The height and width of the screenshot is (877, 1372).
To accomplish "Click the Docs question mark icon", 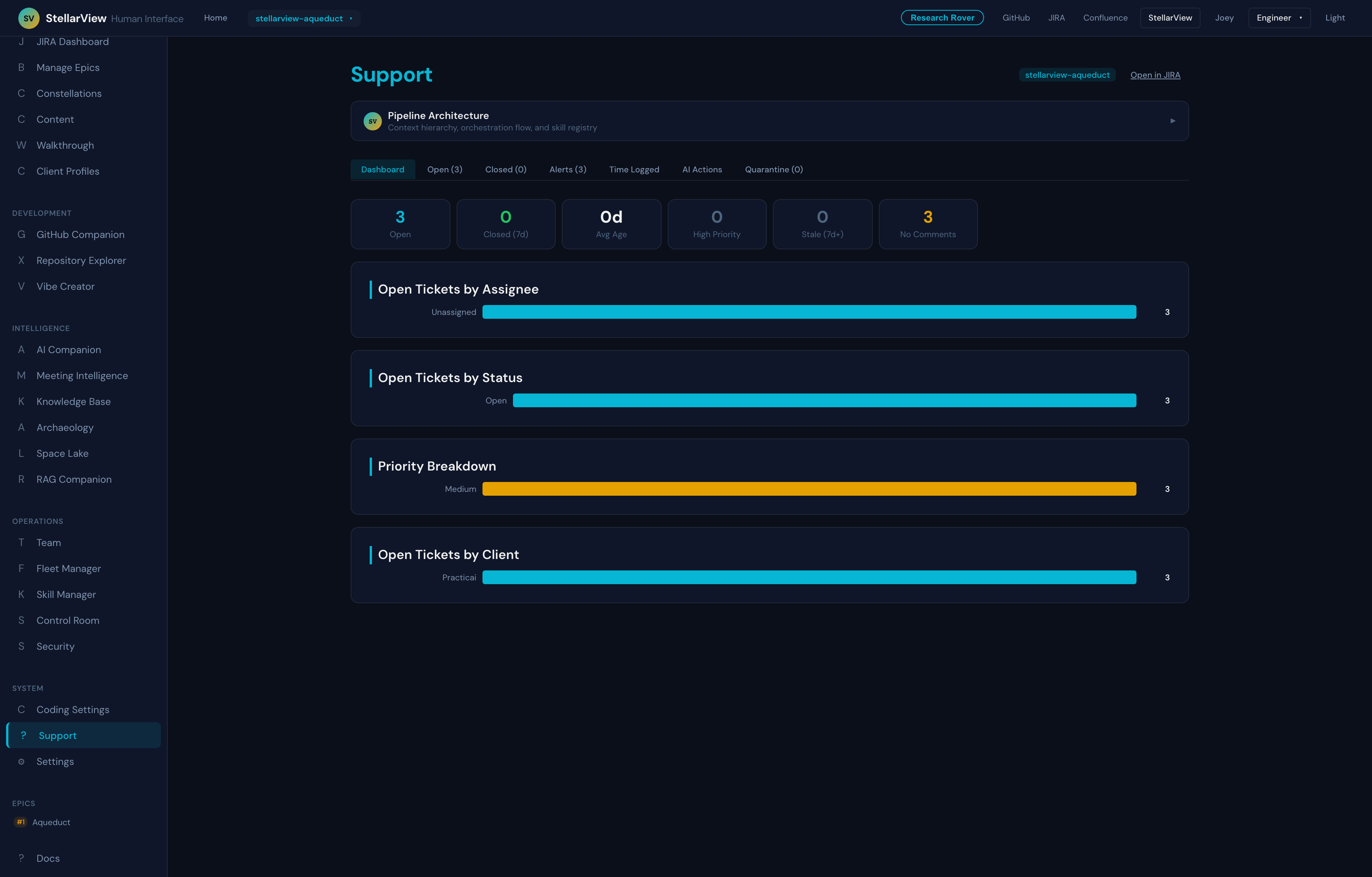I will 21,858.
